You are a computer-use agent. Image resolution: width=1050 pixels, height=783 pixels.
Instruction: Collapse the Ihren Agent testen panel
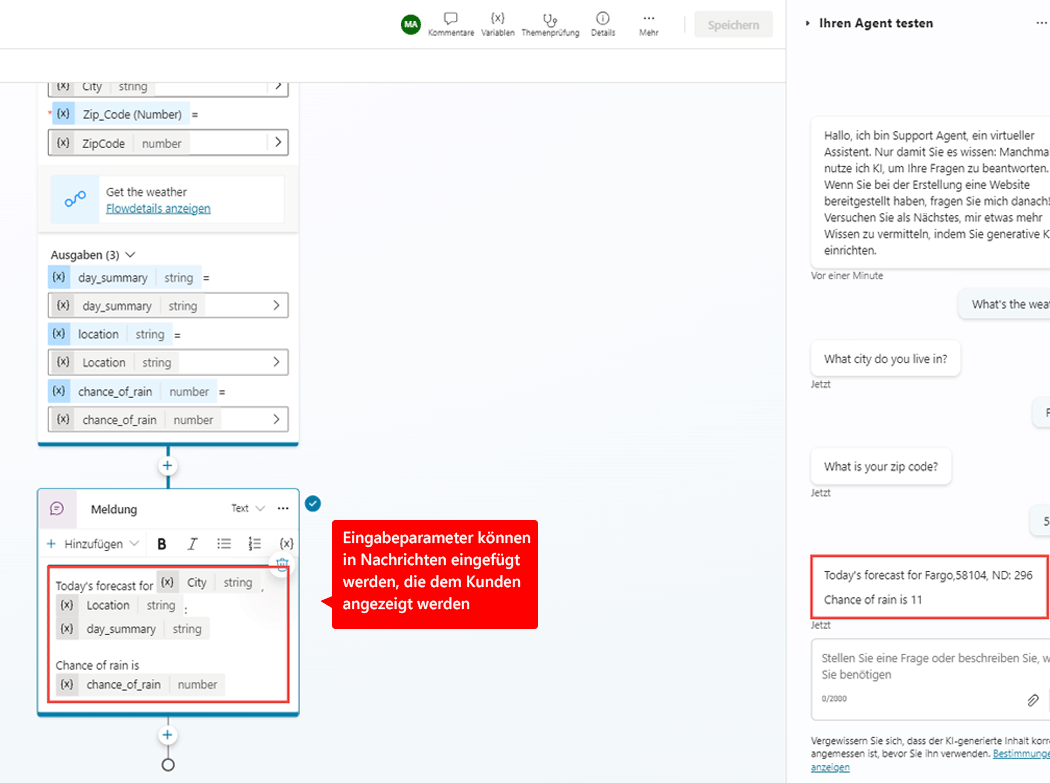click(x=808, y=23)
